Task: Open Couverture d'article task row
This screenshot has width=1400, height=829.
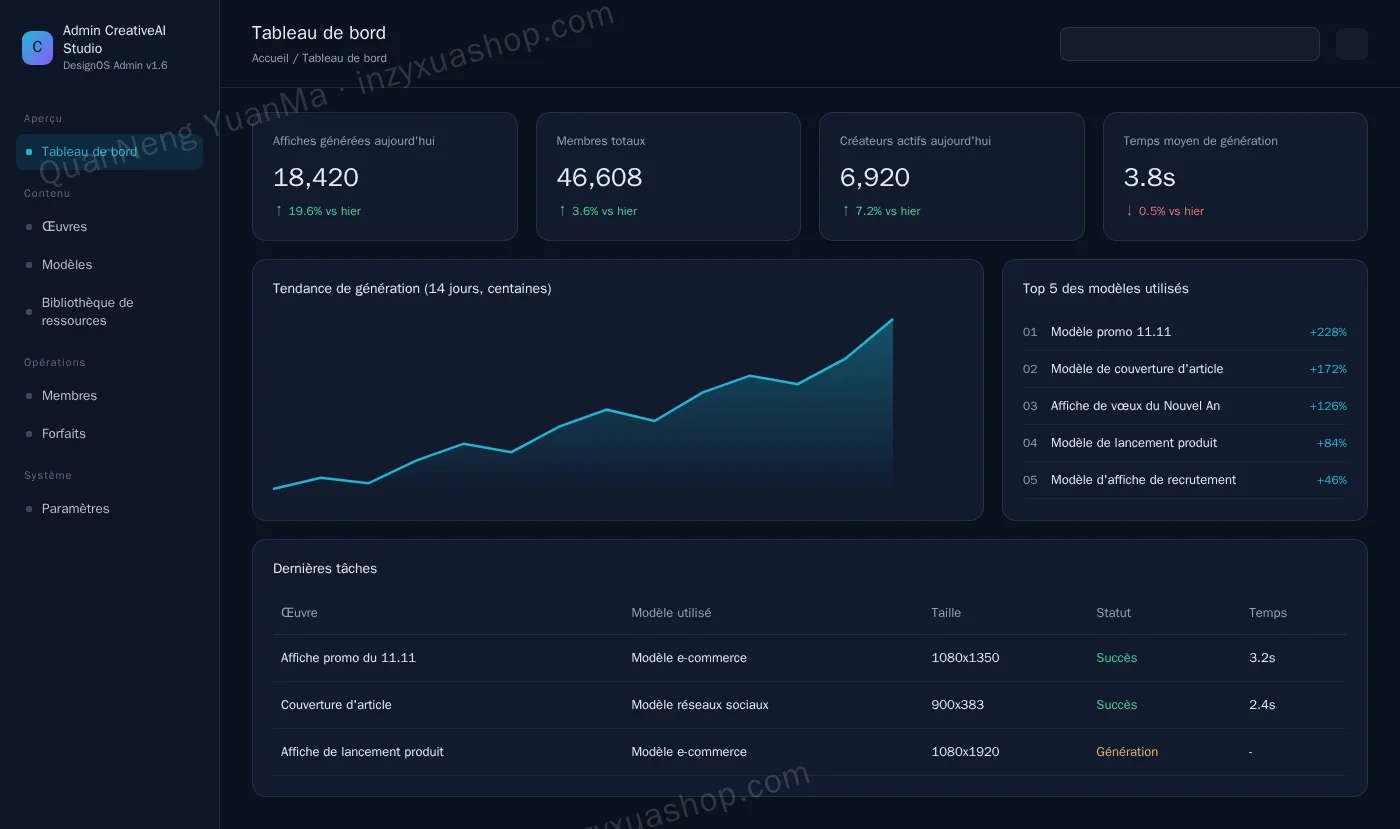Action: tap(810, 705)
